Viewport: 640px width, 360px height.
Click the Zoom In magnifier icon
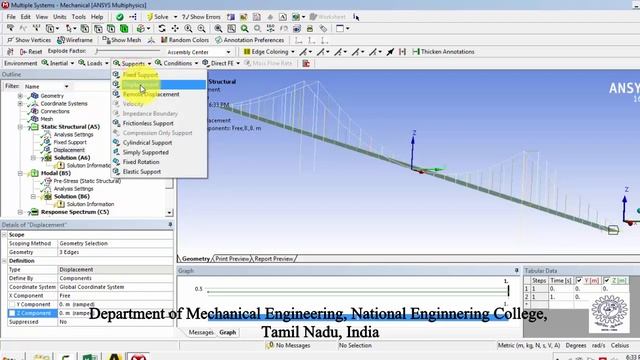pos(188,28)
